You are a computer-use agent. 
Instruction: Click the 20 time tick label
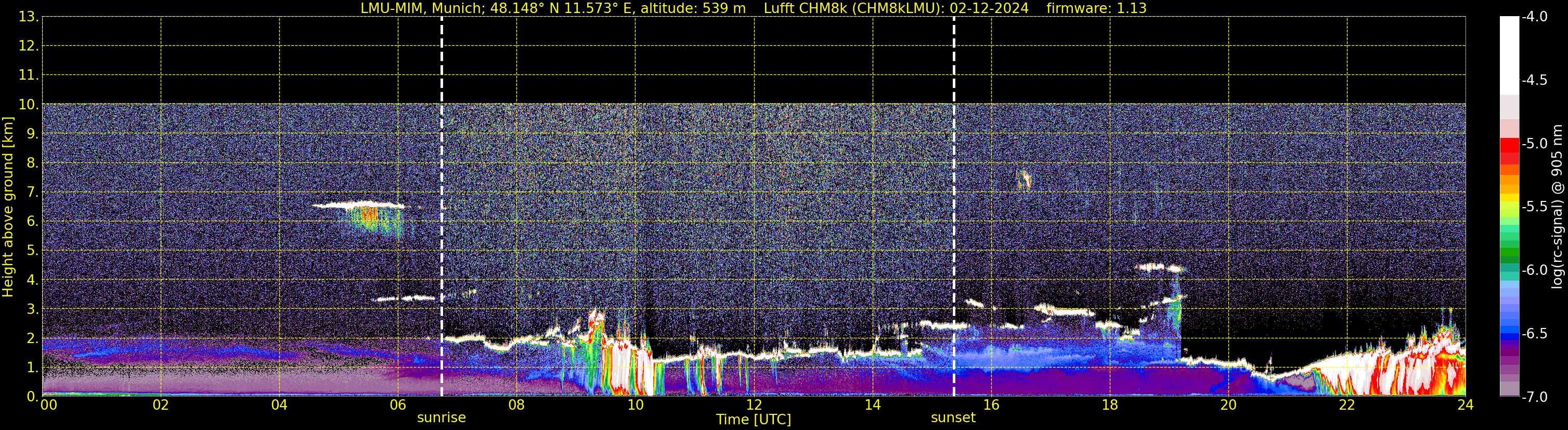pos(1228,405)
